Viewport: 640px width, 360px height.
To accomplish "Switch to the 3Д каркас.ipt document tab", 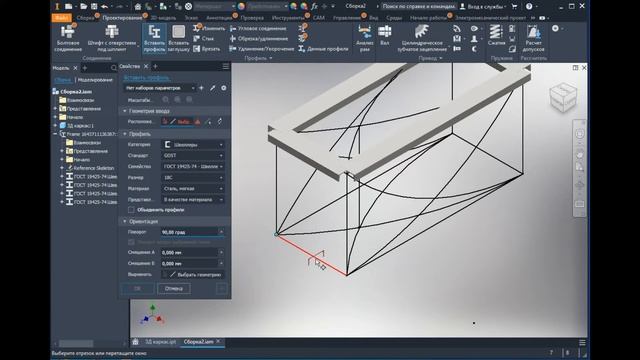I will (161, 342).
